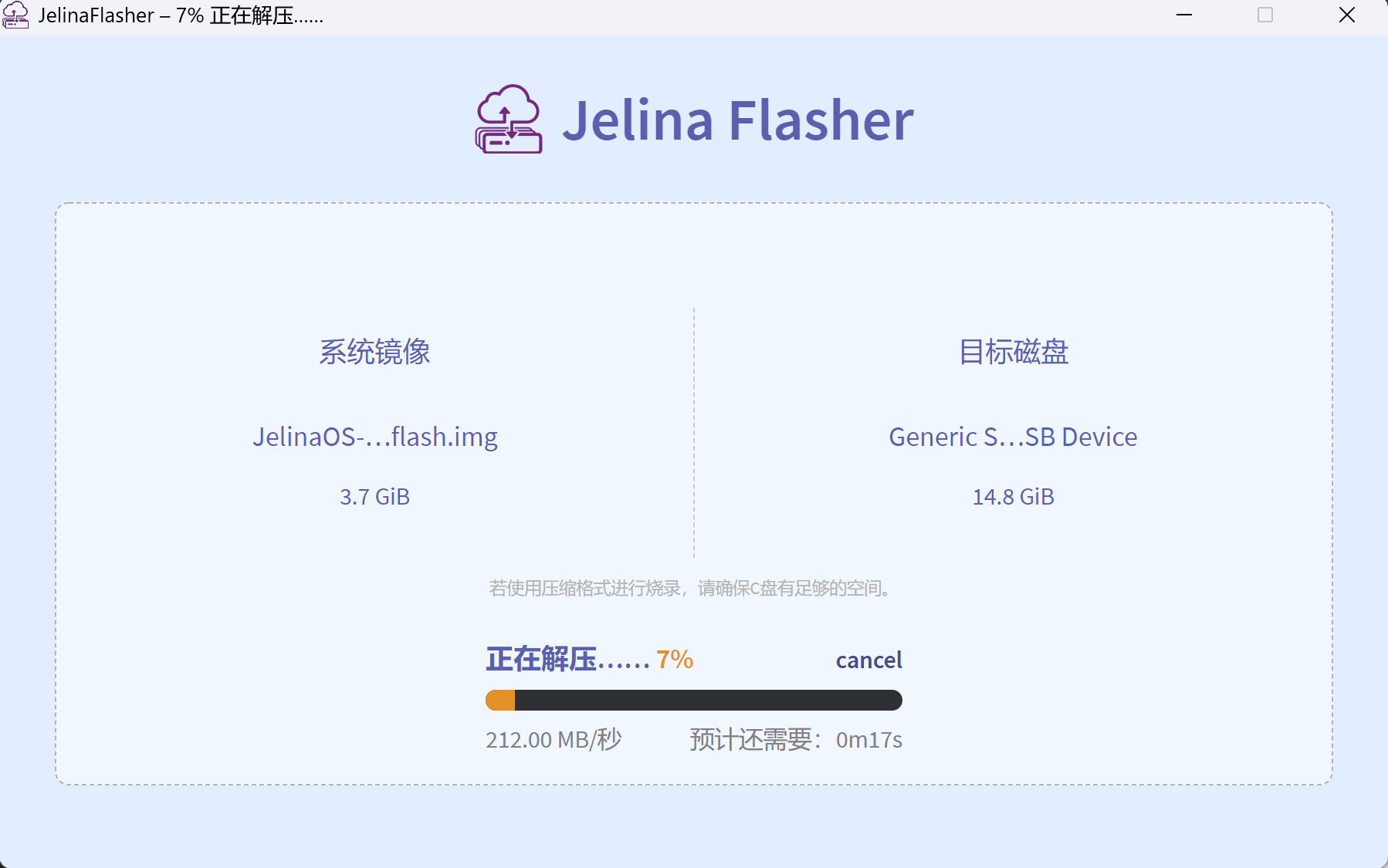Click the Jelina Flasher cloud-drive logo
The width and height of the screenshot is (1388, 868).
tap(508, 120)
